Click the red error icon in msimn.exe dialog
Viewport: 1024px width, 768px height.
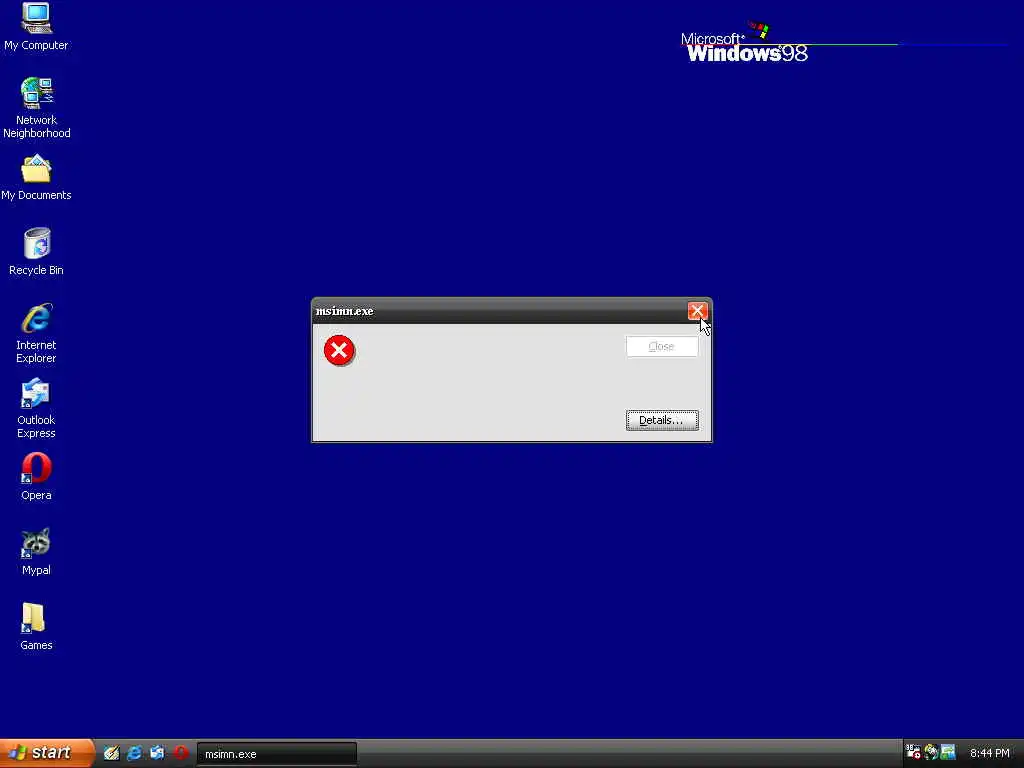pyautogui.click(x=339, y=351)
